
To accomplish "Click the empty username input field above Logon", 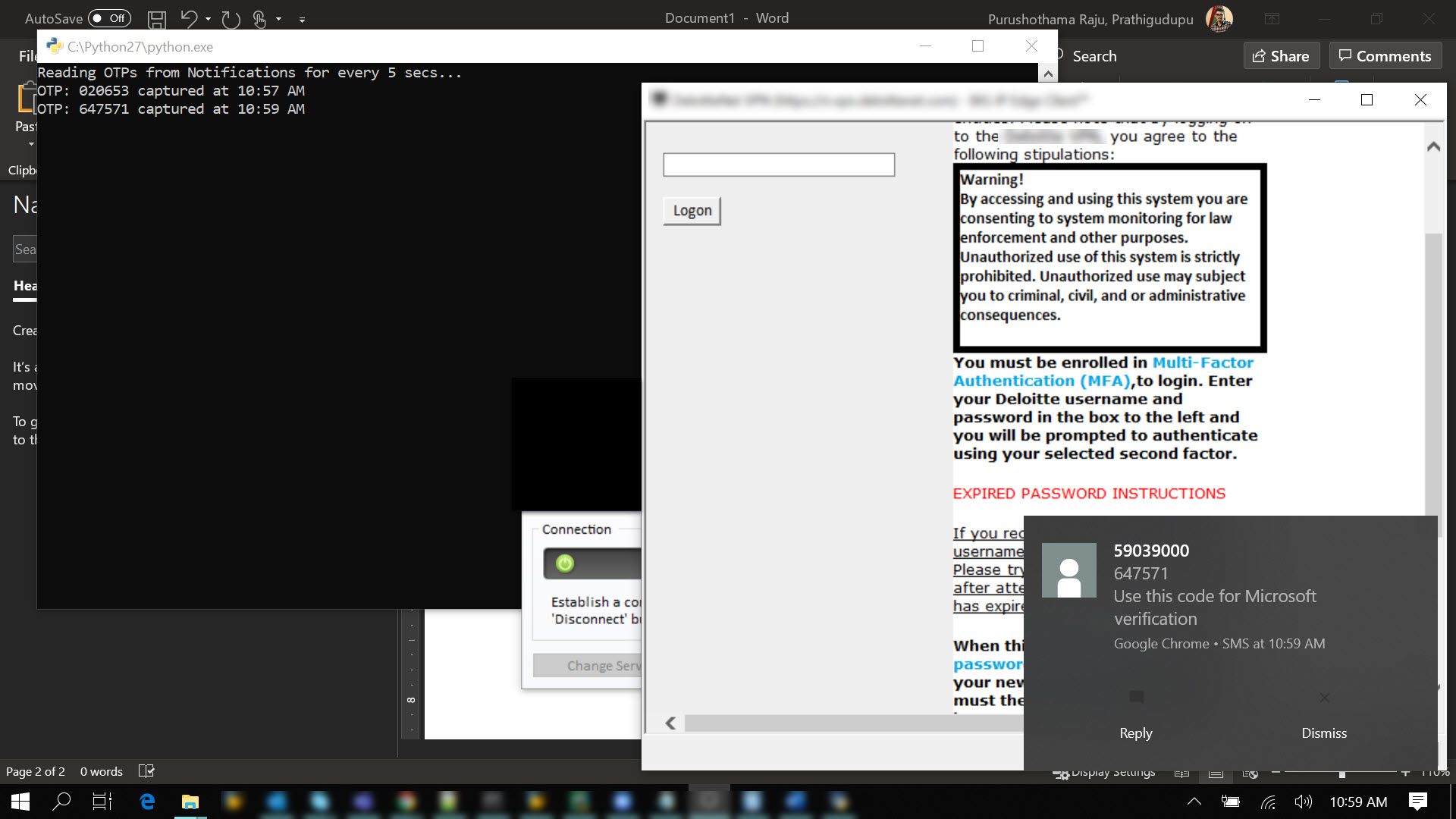I will point(779,165).
